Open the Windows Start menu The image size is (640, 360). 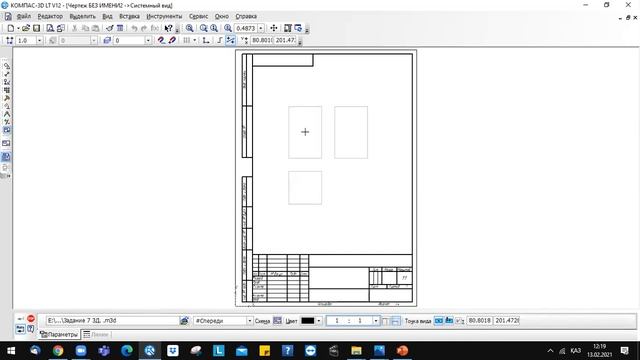coord(11,351)
